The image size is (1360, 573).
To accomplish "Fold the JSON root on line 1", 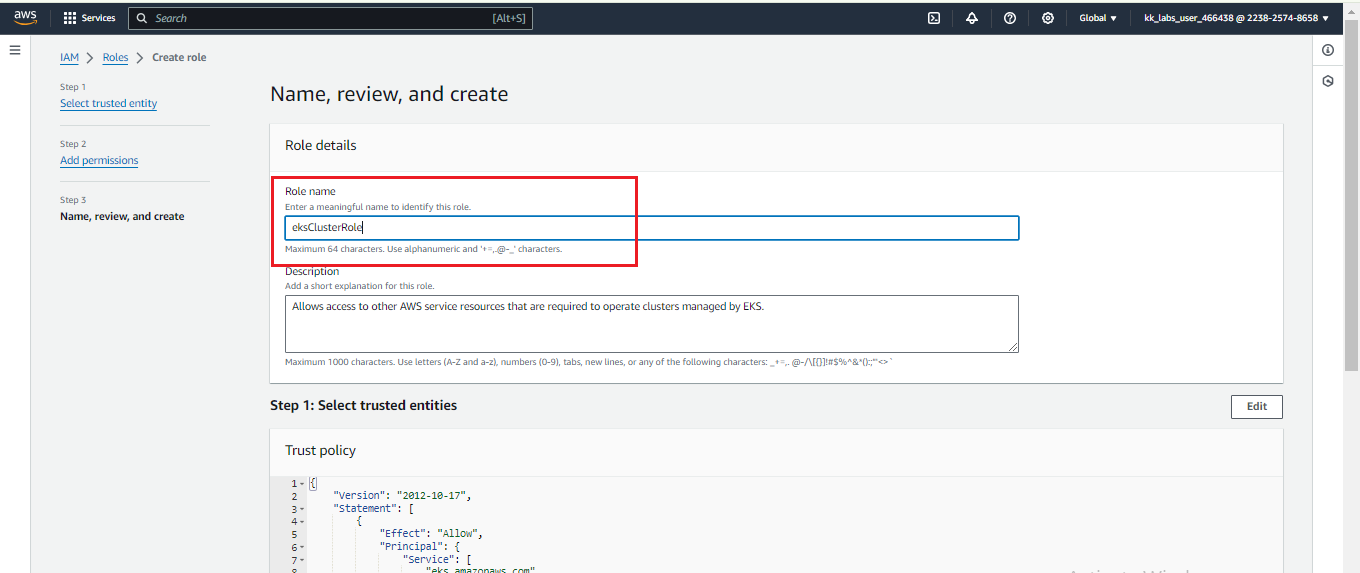I will [x=302, y=484].
